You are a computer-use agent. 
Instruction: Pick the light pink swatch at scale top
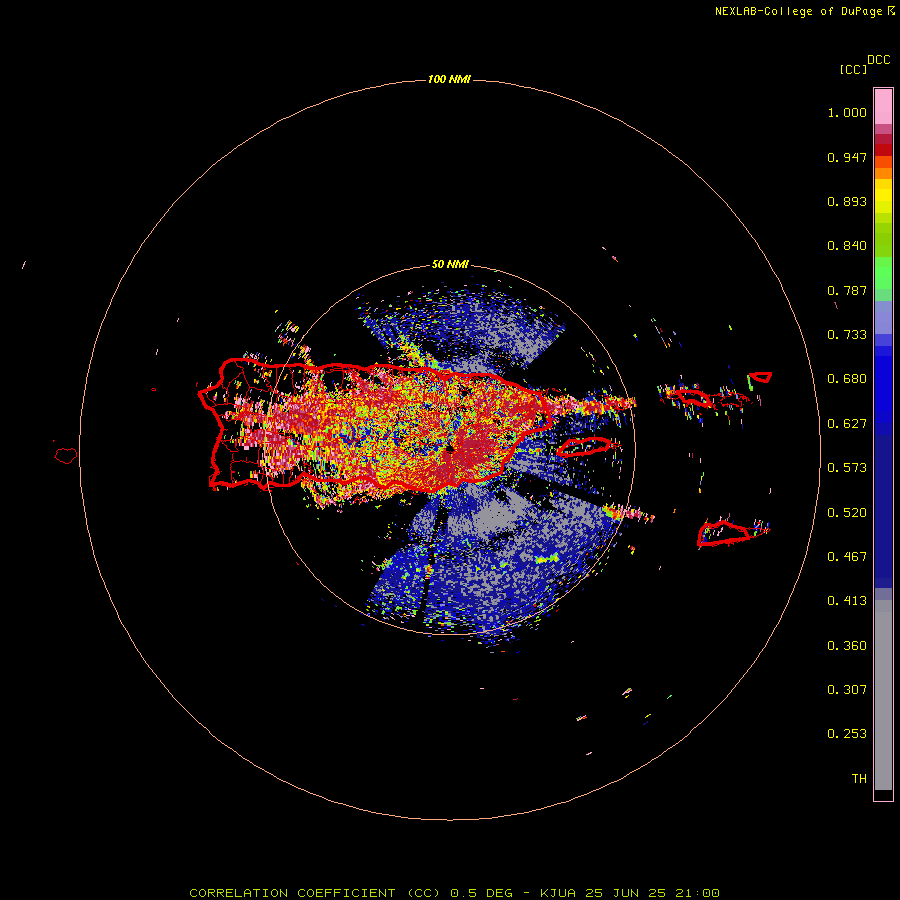[x=883, y=106]
